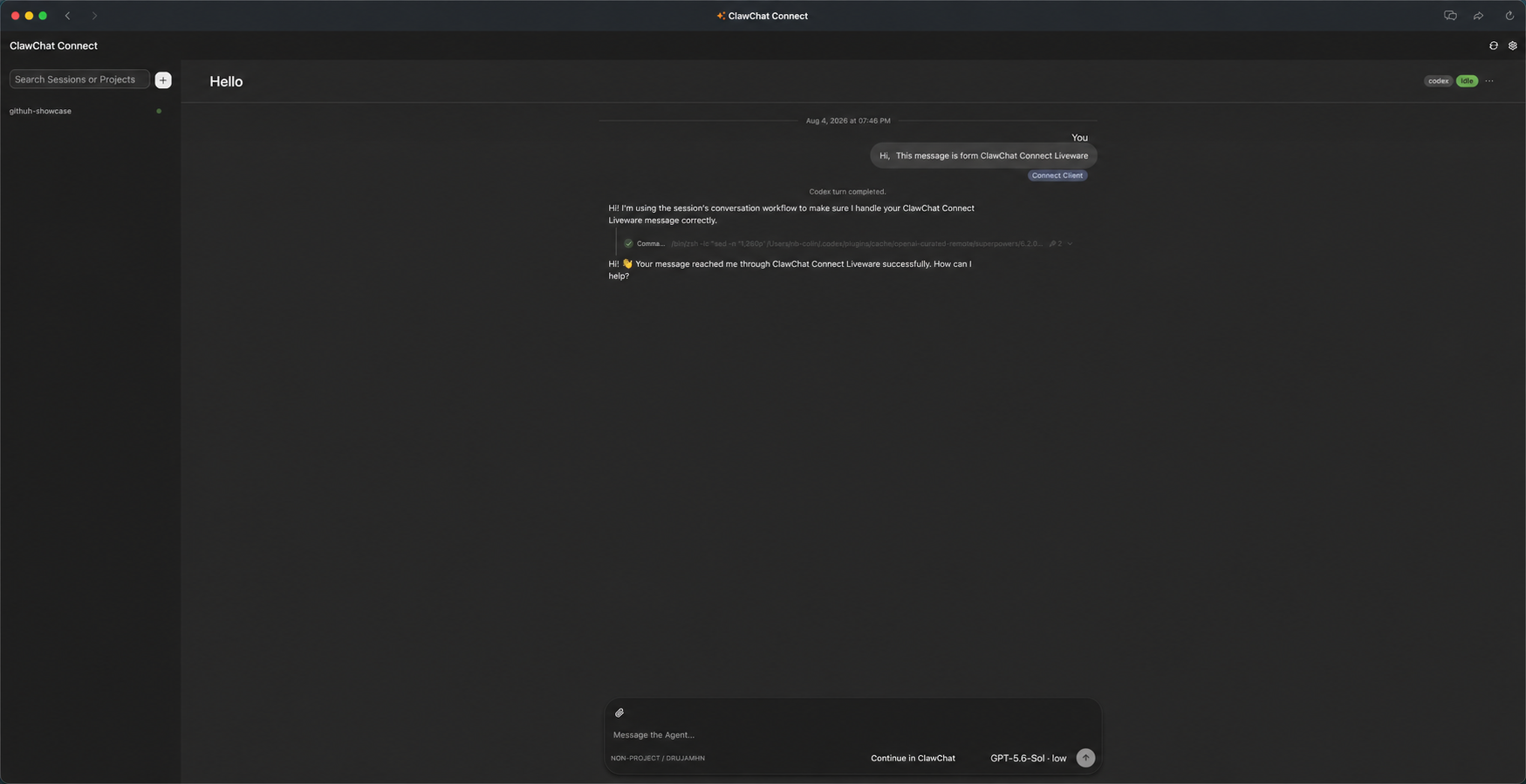The width and height of the screenshot is (1526, 784).
Task: Click the codex badge
Action: [1439, 81]
